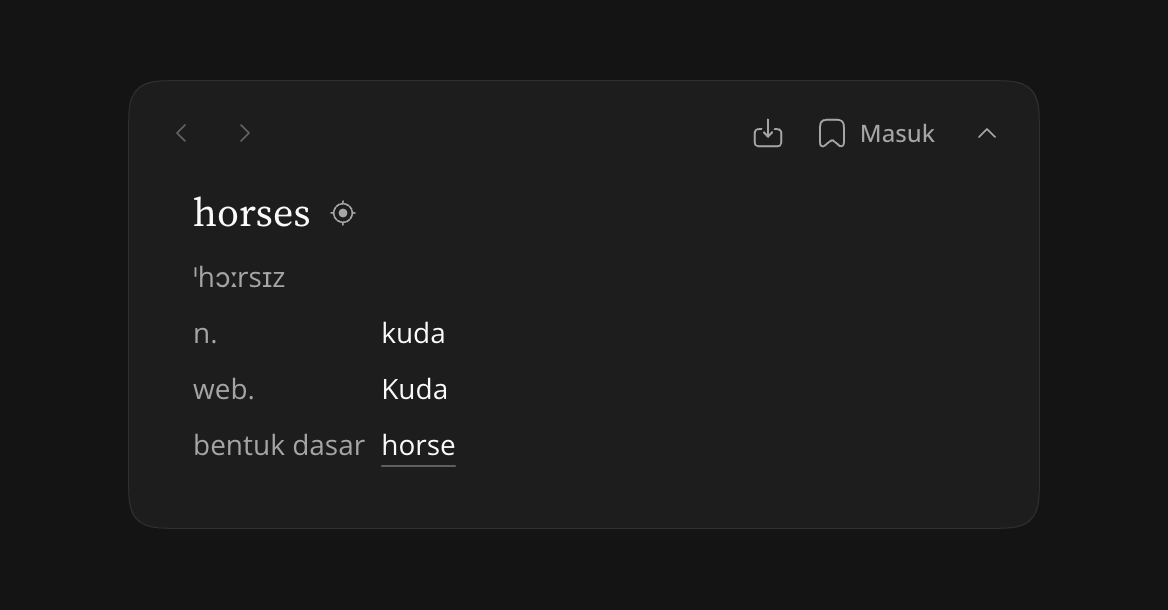
Task: Click the 'bentuk dasar' label
Action: coord(279,445)
